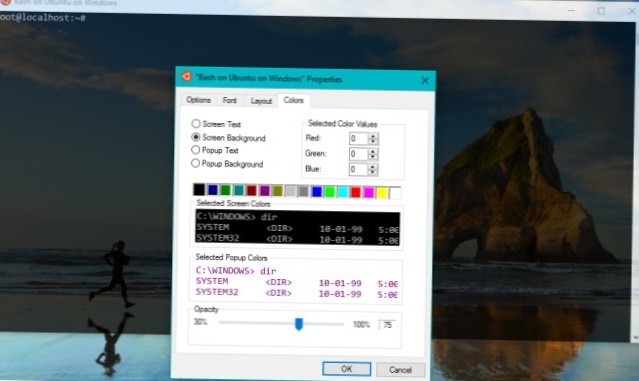The height and width of the screenshot is (381, 639).
Task: Decrease the Green color value
Action: click(x=373, y=157)
